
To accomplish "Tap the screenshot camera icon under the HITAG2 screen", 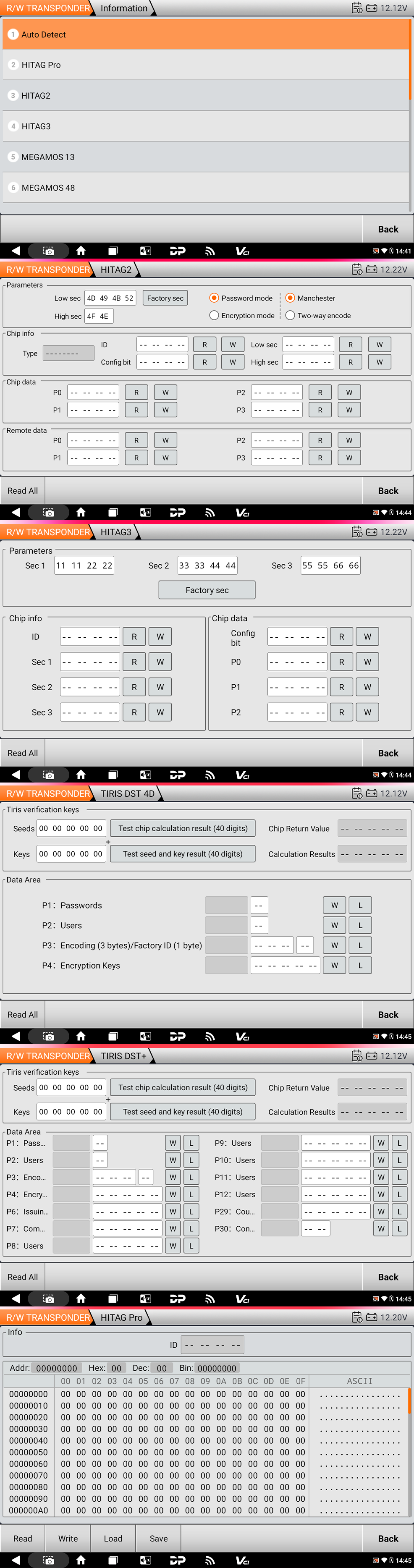I will 49,513.
